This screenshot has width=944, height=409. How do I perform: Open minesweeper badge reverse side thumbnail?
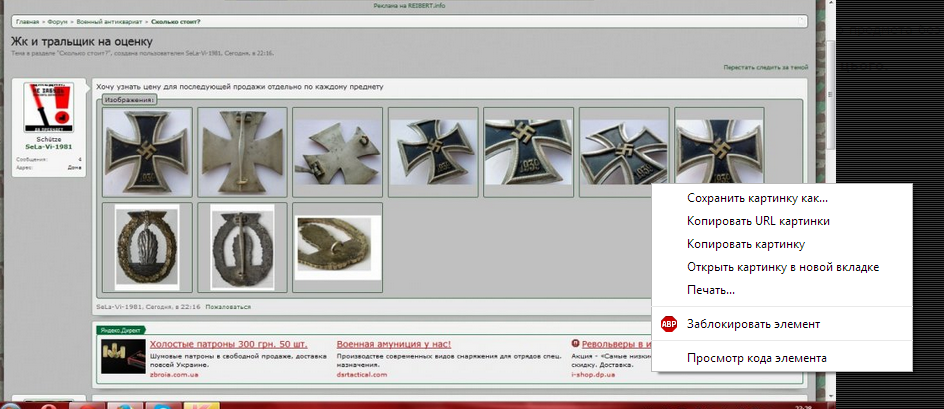pyautogui.click(x=243, y=248)
